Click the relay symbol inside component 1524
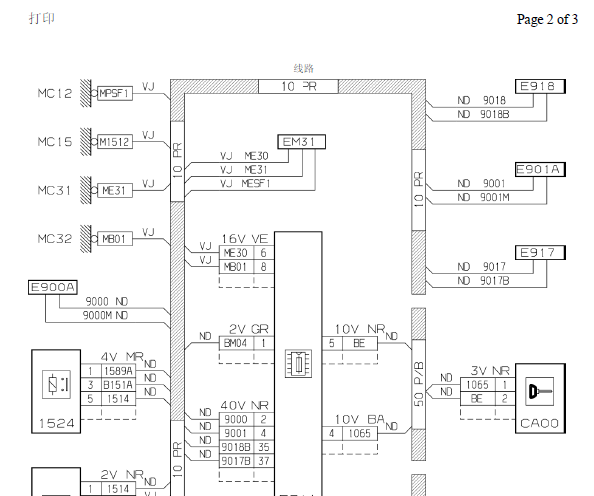 (56, 384)
